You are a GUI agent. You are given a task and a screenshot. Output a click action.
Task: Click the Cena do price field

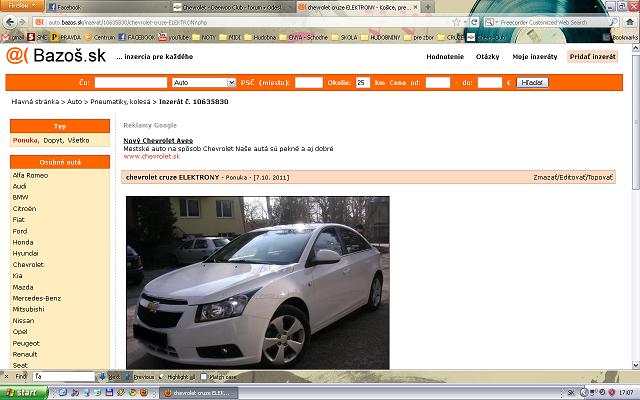click(489, 82)
